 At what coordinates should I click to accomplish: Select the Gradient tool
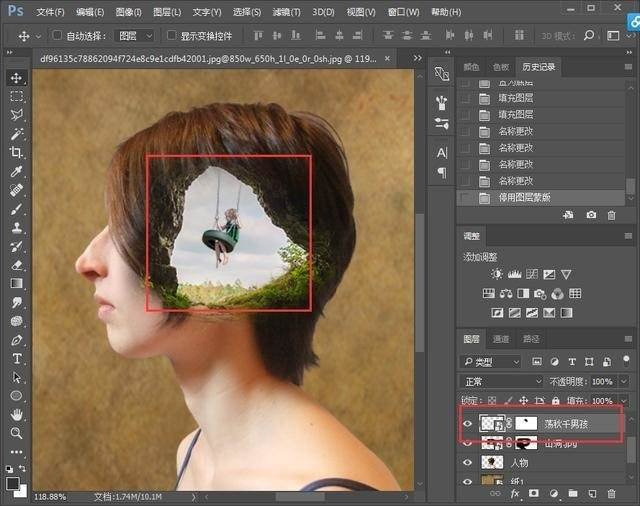point(17,284)
